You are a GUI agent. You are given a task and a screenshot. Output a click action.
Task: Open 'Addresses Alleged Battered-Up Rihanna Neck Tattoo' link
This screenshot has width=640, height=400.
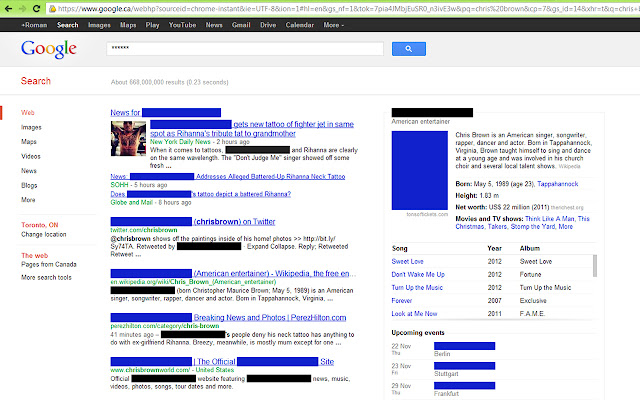(x=228, y=176)
